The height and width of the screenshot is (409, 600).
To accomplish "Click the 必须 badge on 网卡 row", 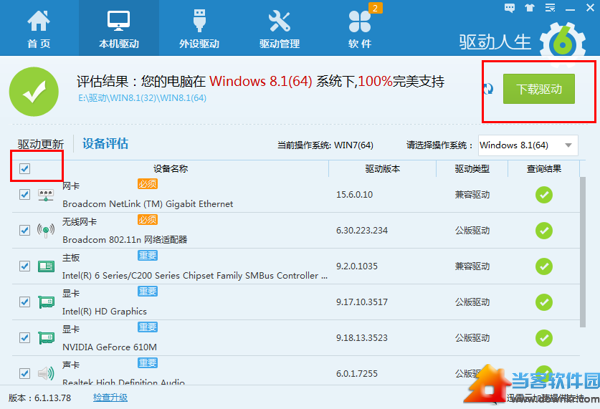I will tap(147, 184).
